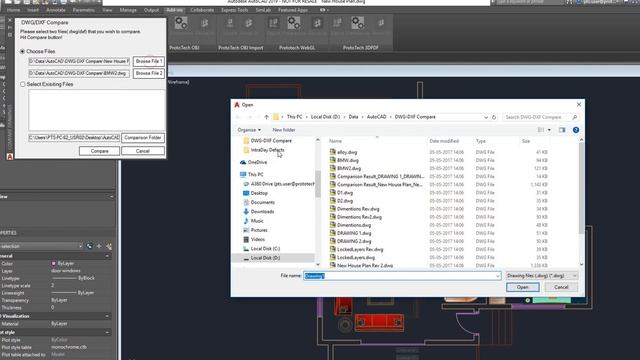This screenshot has height=360, width=640.
Task: Click the BMW2.dwg second file path field
Action: pos(79,73)
